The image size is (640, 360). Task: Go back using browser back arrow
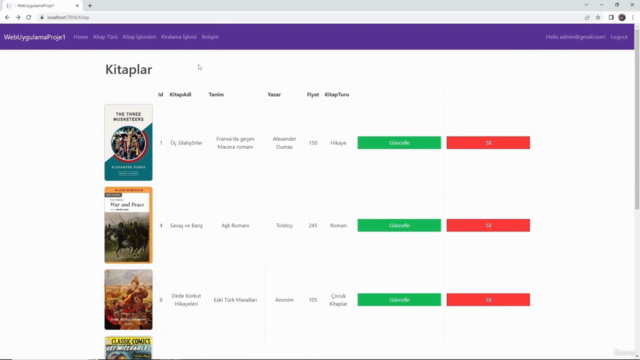[7, 17]
